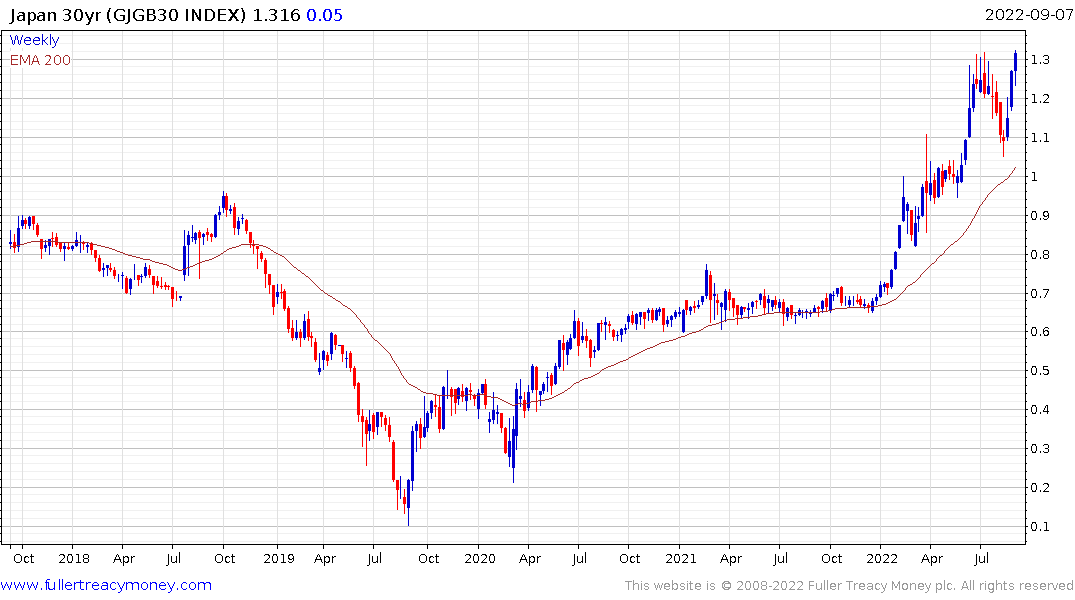Click the 0.8 y-axis label

click(1040, 254)
